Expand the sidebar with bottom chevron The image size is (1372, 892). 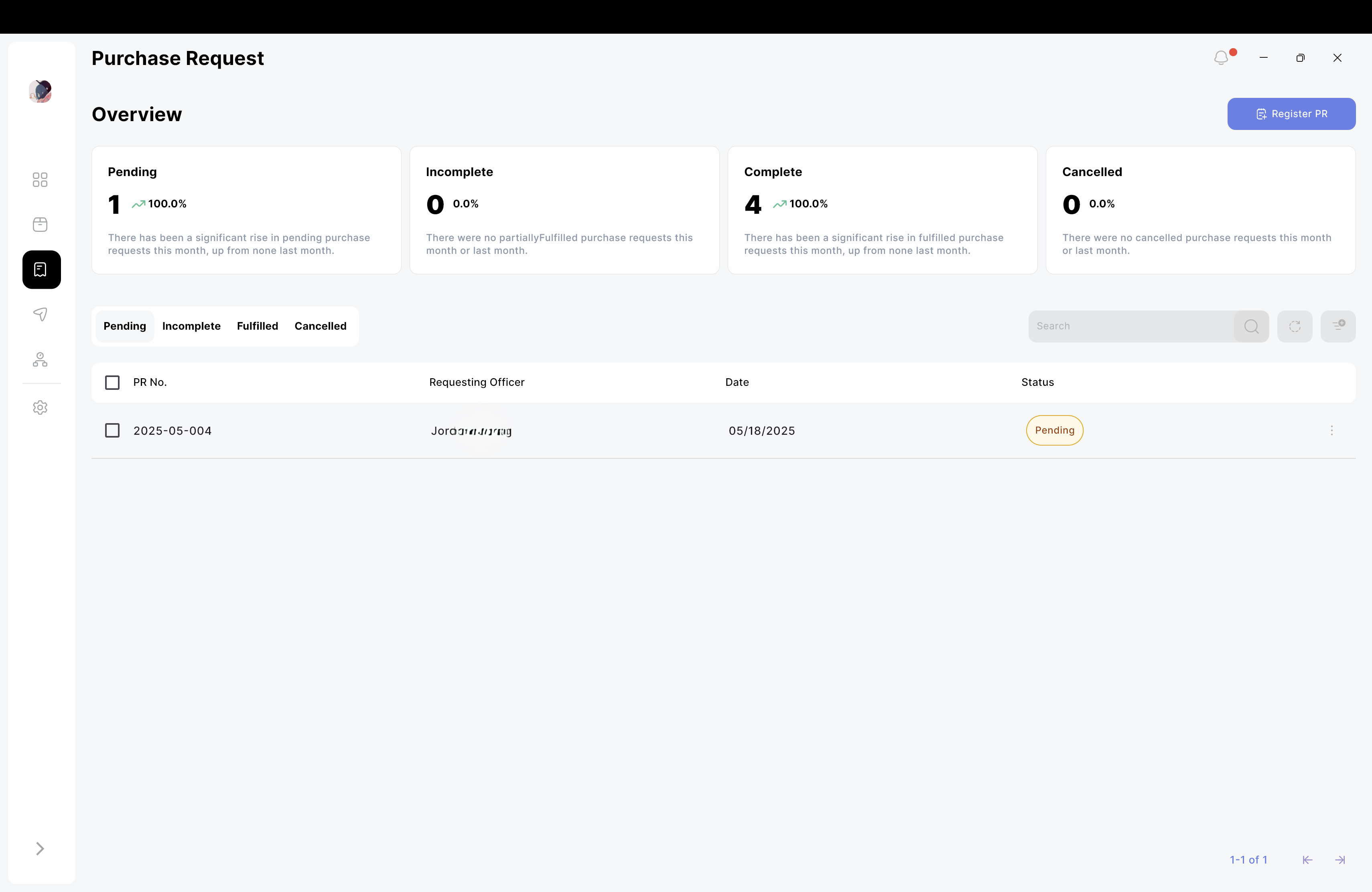pos(40,849)
